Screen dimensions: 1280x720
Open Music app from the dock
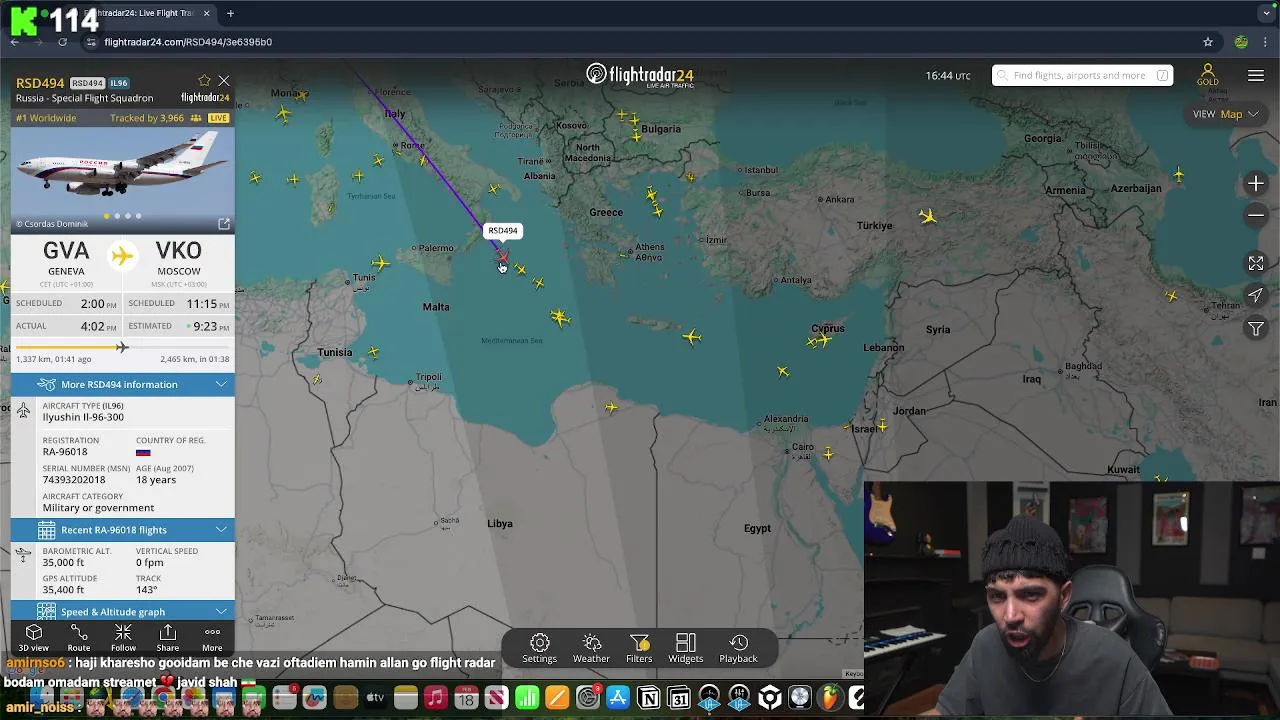(x=435, y=698)
